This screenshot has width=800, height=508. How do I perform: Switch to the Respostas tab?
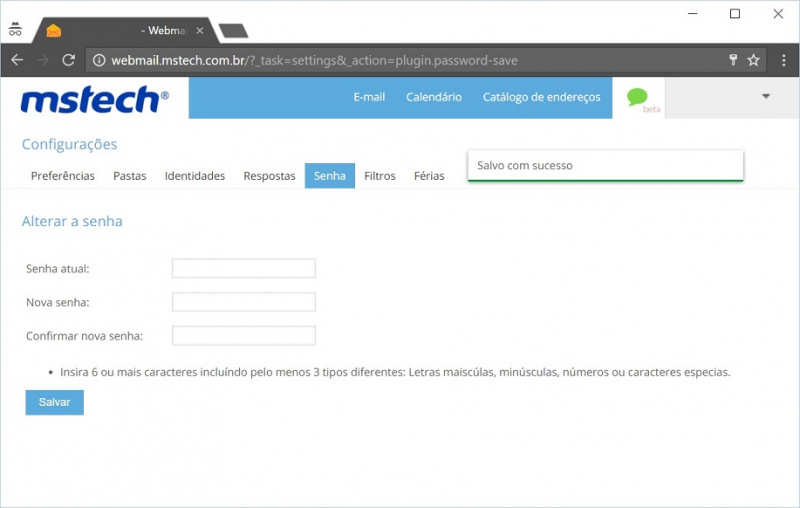tap(269, 176)
